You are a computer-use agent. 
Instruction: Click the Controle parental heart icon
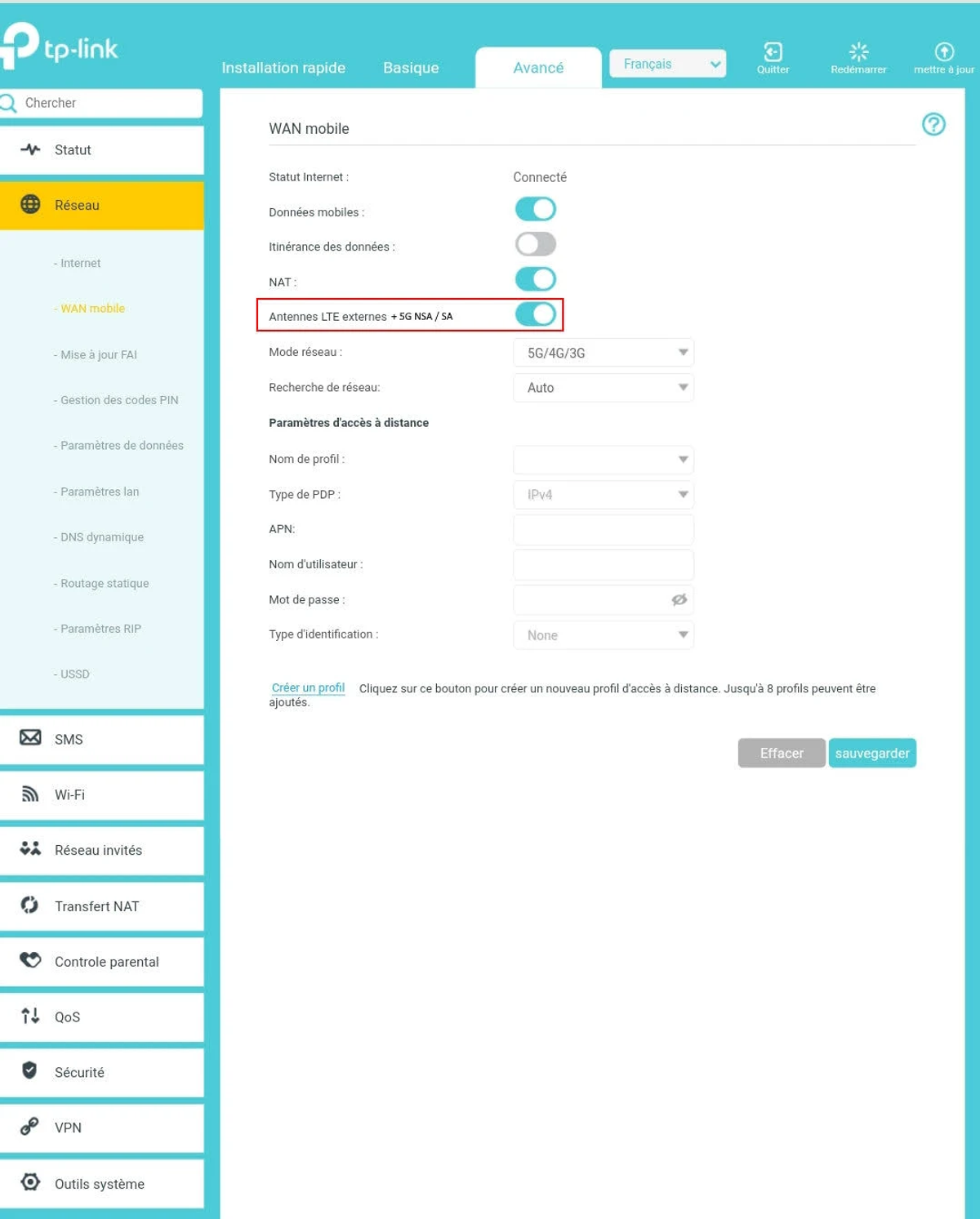point(30,960)
